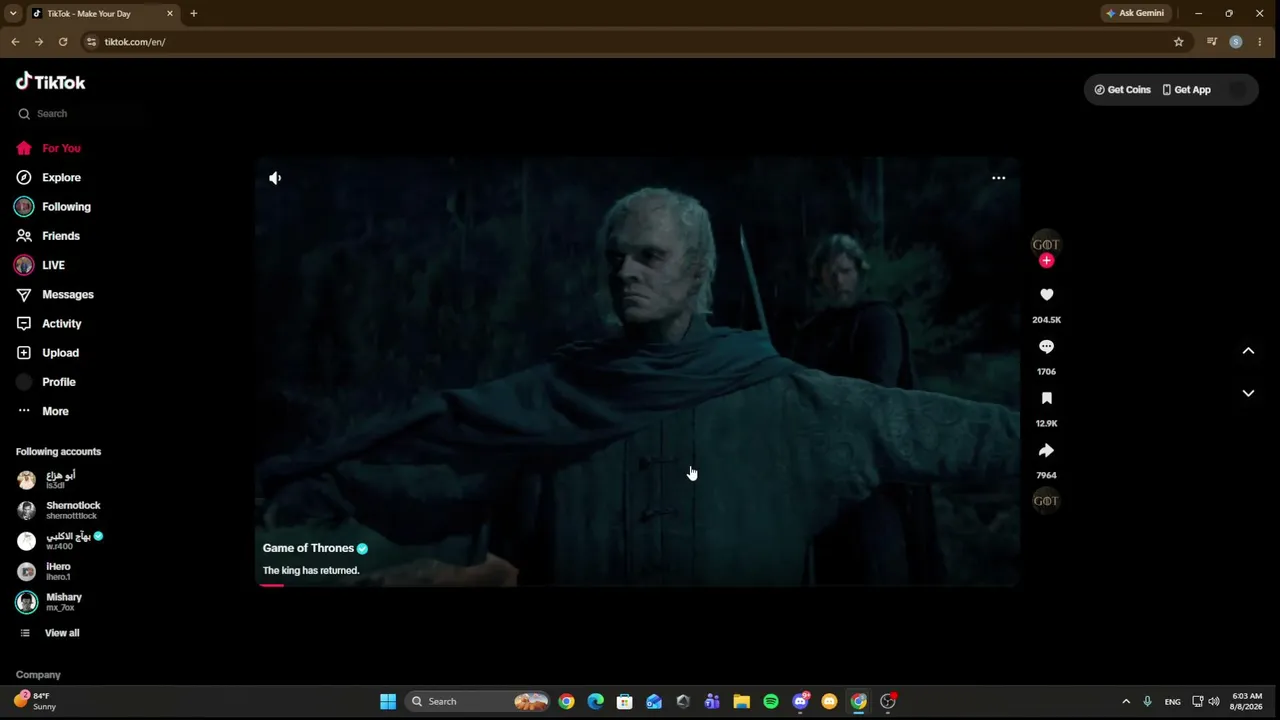
Task: Bookmark this tab with the star icon
Action: click(x=1179, y=42)
